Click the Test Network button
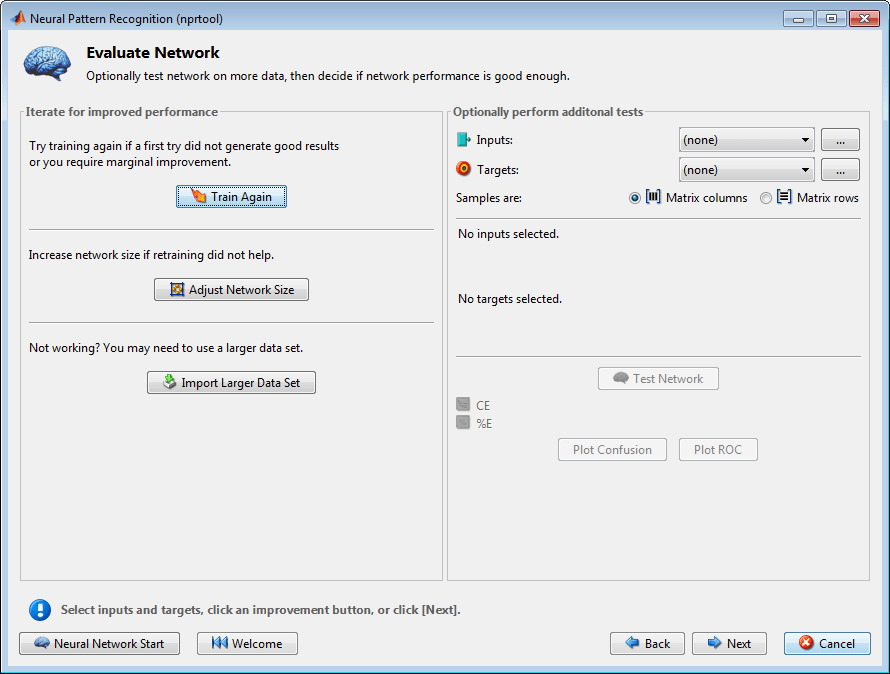This screenshot has height=674, width=890. (x=658, y=379)
